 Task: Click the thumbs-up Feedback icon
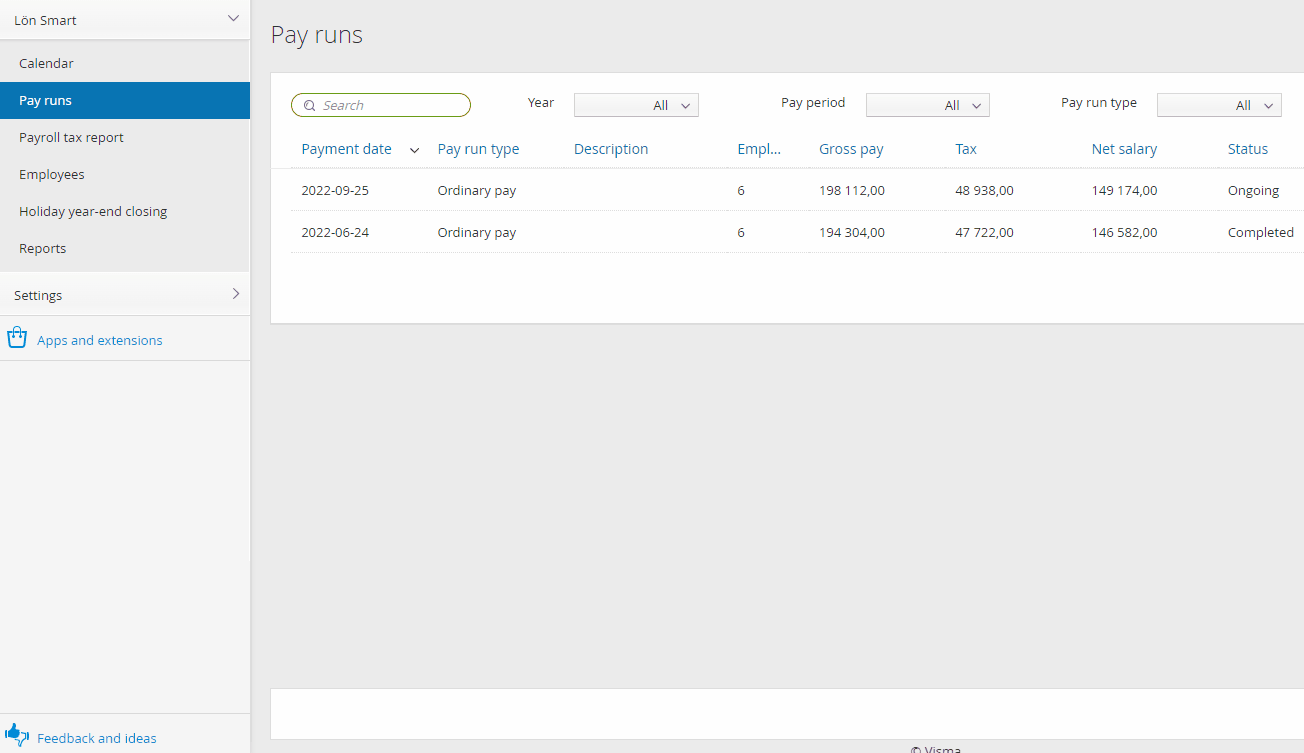coord(16,735)
